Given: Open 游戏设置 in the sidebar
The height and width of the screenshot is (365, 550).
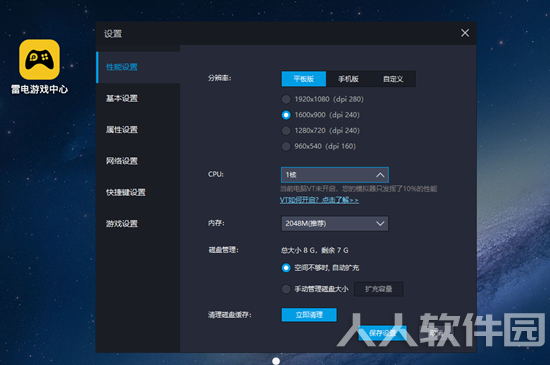Looking at the screenshot, I should tap(139, 223).
